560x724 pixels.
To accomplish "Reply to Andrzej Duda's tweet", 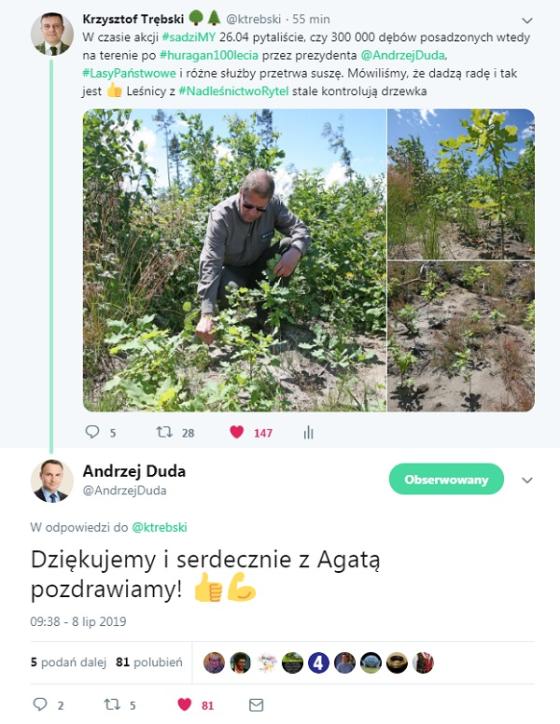I will (40, 704).
